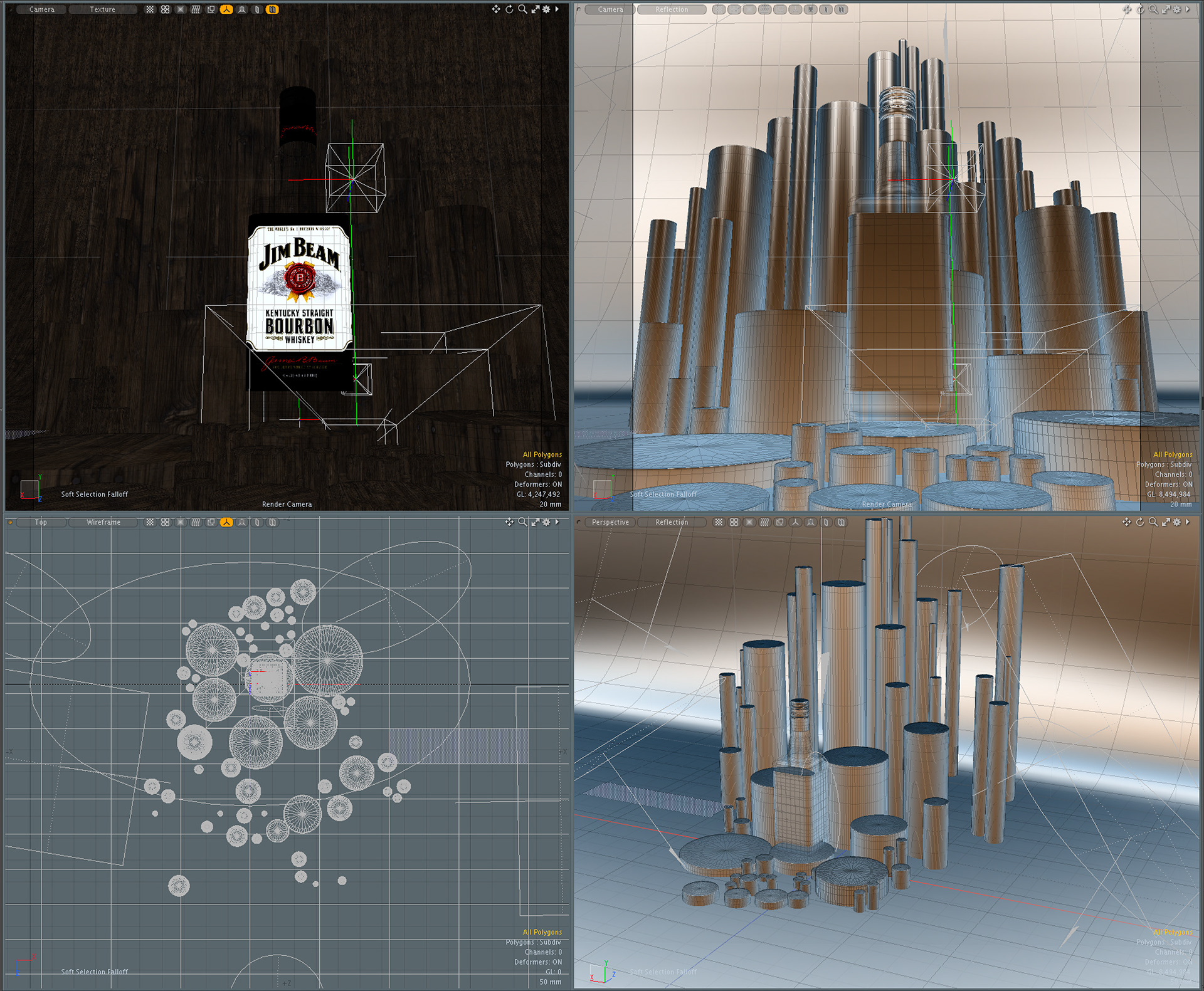Open viewport settings gear in Camera viewport
Screen dimensions: 1204x991
point(546,9)
